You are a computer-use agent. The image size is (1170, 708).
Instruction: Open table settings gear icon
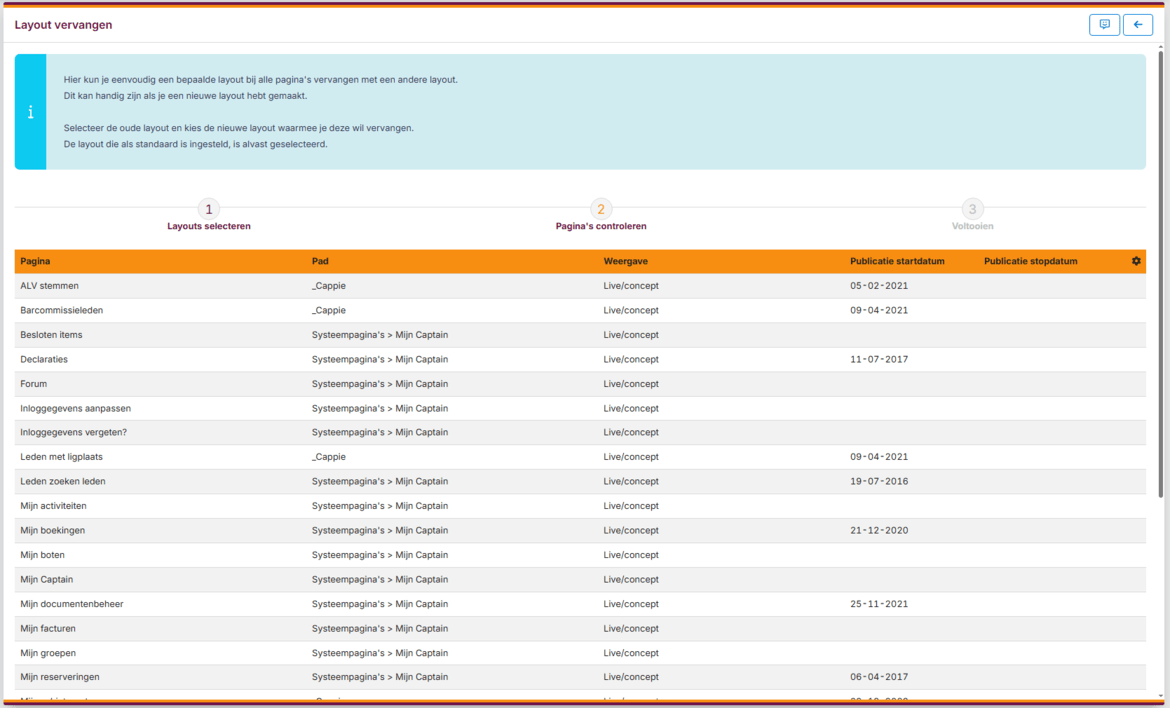(1136, 261)
